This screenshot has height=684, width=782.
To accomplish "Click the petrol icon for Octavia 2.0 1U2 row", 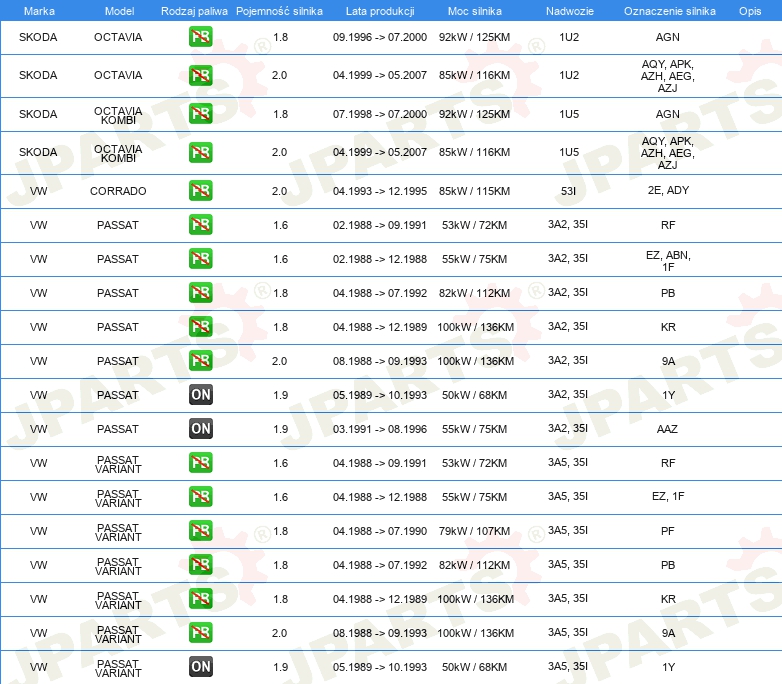I will tap(200, 75).
